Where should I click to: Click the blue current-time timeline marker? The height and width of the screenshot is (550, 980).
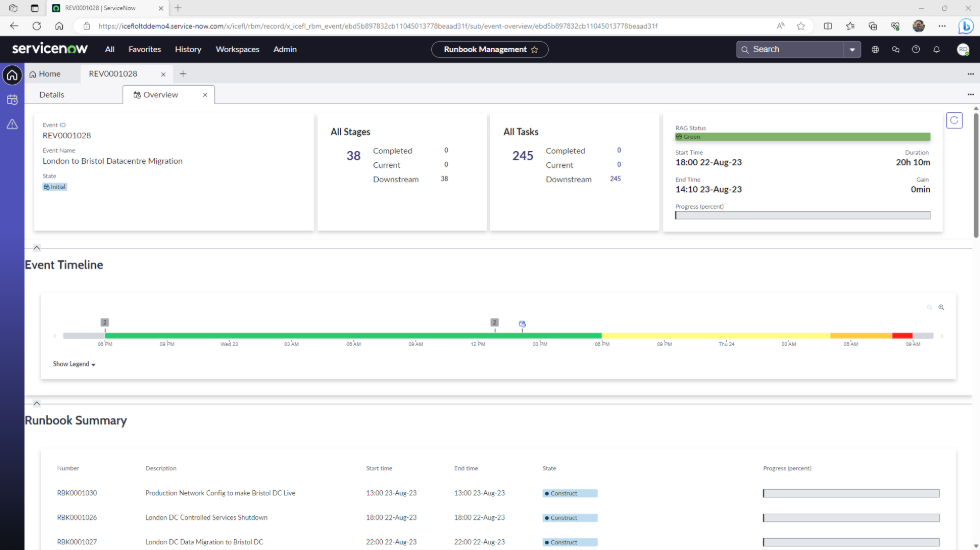coord(522,324)
